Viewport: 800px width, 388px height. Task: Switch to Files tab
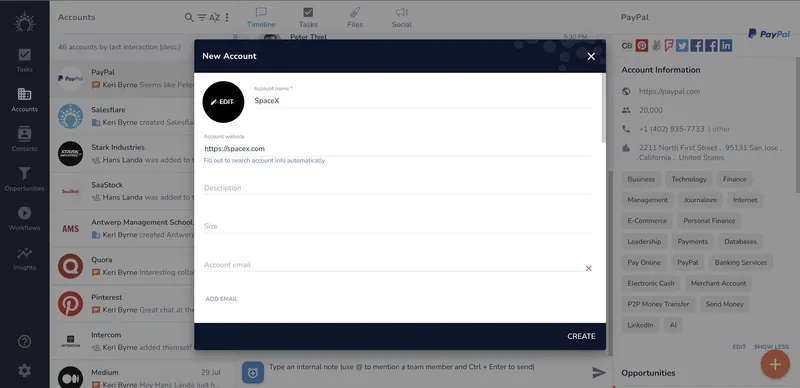[x=355, y=17]
